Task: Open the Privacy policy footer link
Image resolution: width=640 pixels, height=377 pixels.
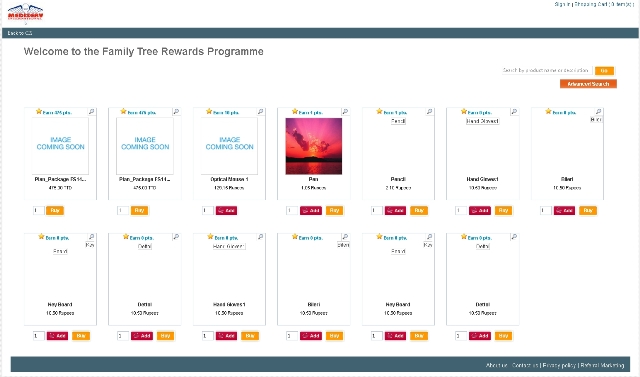Action: point(559,365)
